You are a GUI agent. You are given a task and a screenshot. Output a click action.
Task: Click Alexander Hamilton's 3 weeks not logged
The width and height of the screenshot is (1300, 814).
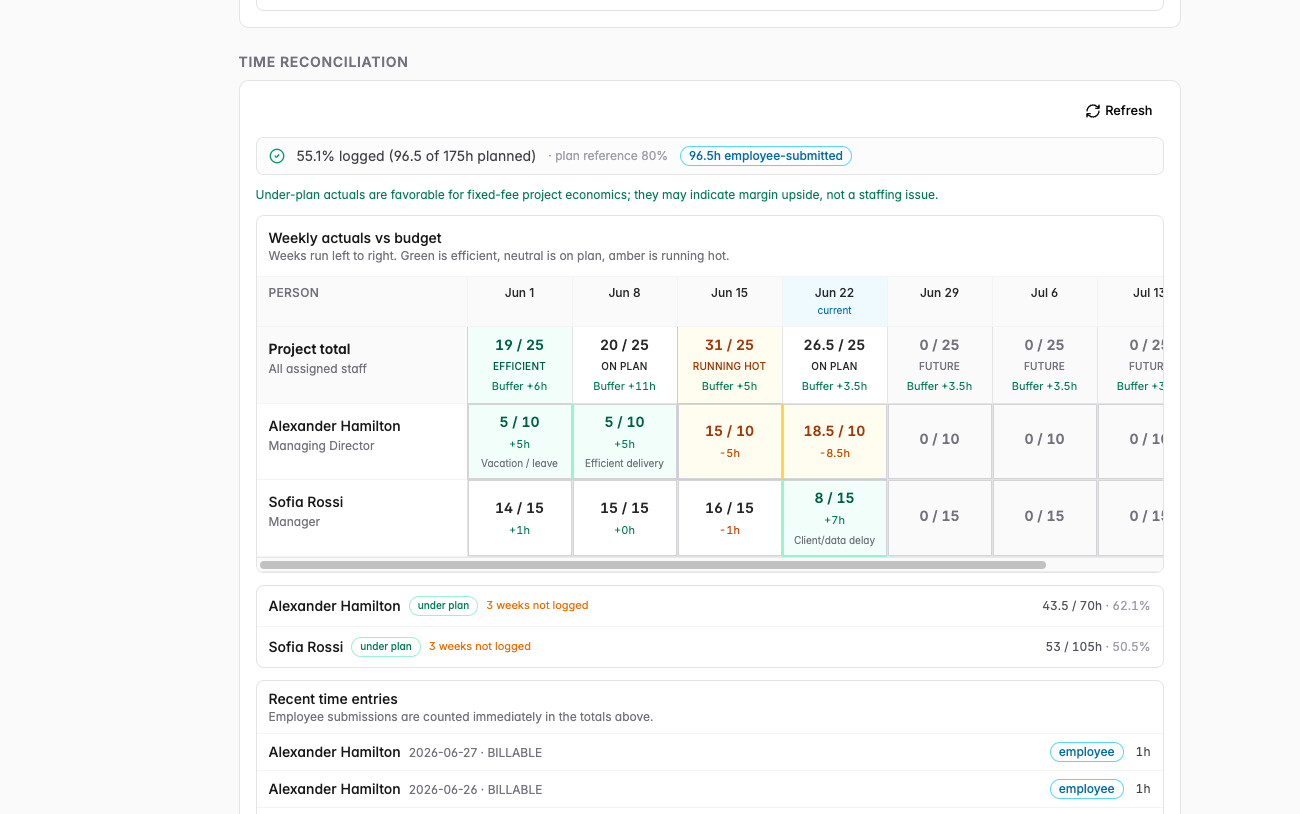pyautogui.click(x=537, y=606)
